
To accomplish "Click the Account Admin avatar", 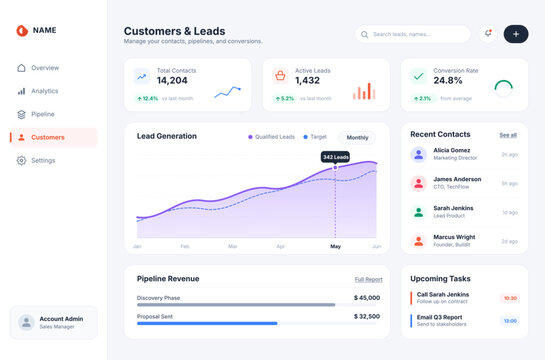I will click(26, 322).
